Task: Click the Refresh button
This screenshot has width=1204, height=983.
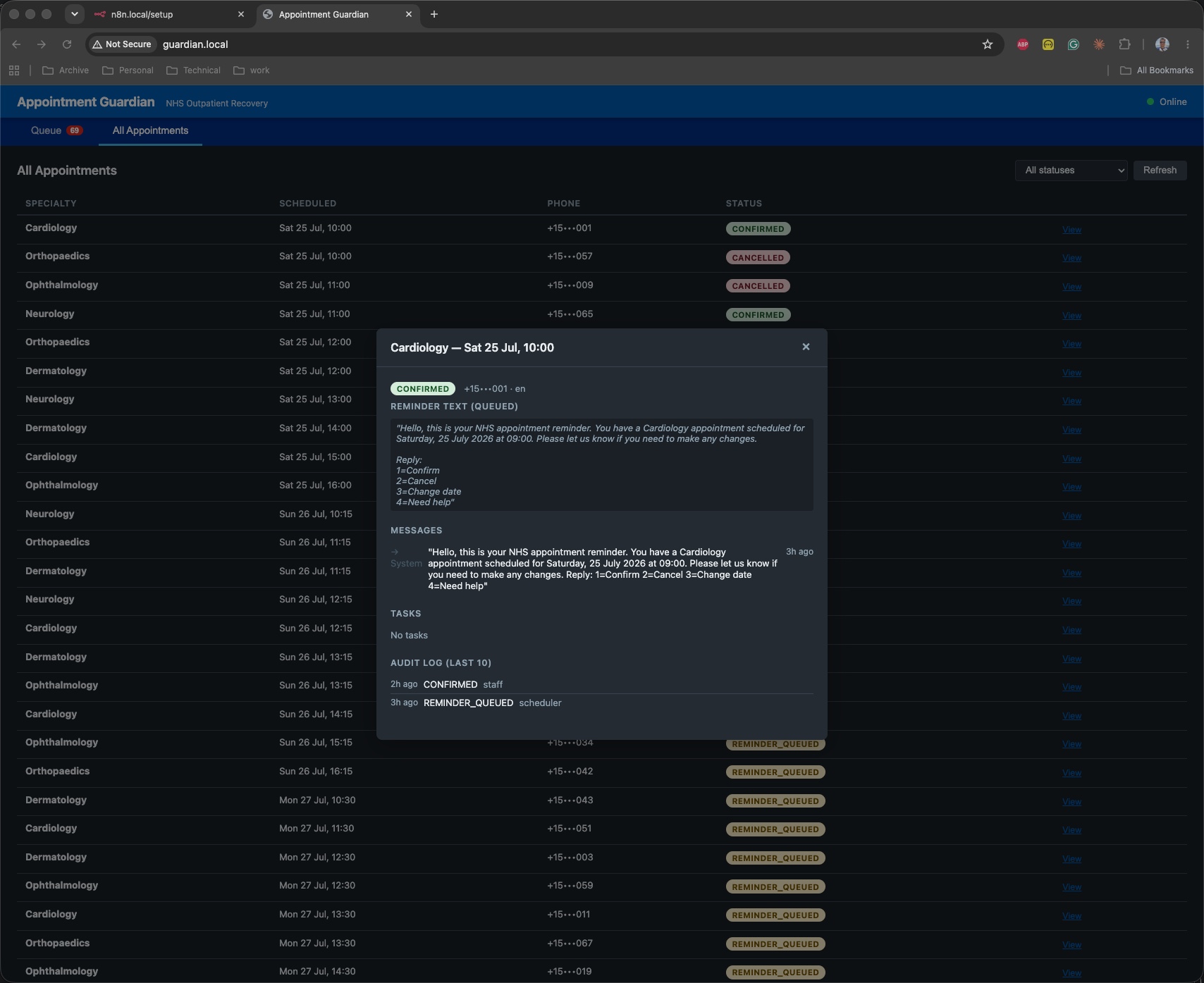Action: click(1160, 171)
